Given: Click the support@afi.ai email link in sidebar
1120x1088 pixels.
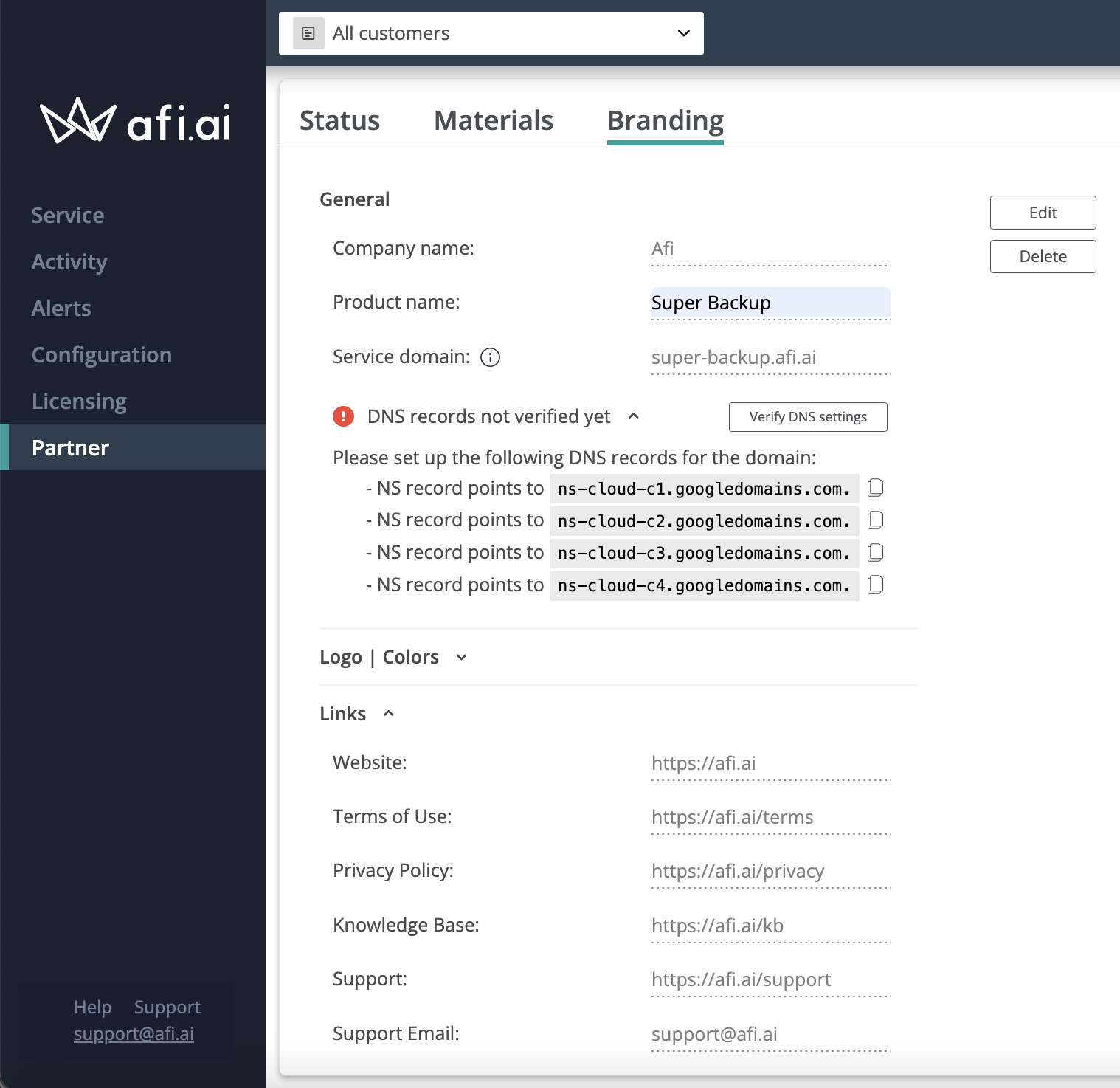Looking at the screenshot, I should click(134, 1034).
